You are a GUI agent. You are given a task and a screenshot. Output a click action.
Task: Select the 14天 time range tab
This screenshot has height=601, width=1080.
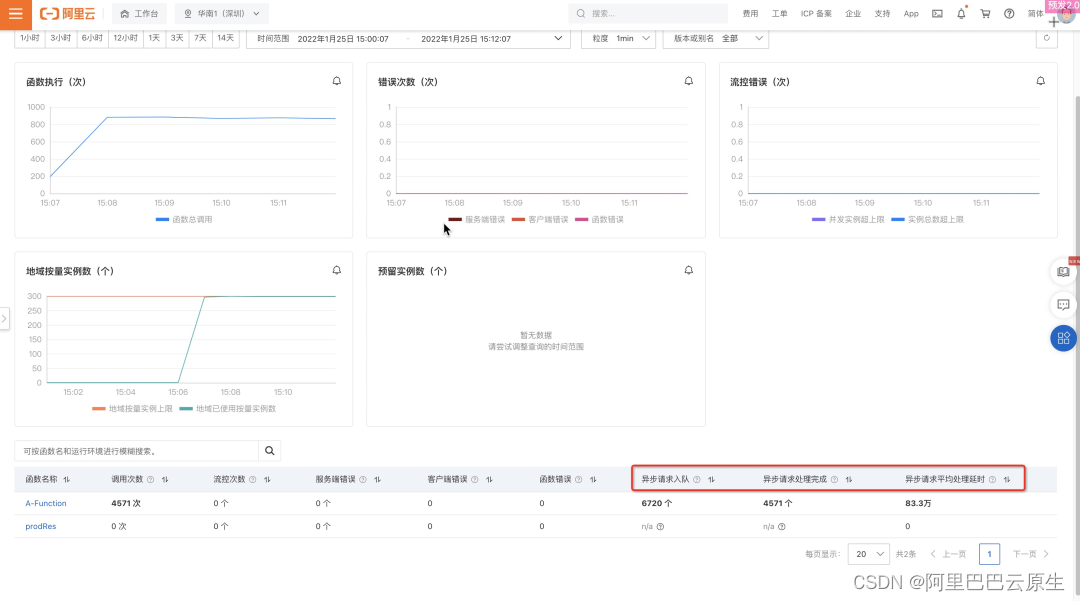pos(226,39)
